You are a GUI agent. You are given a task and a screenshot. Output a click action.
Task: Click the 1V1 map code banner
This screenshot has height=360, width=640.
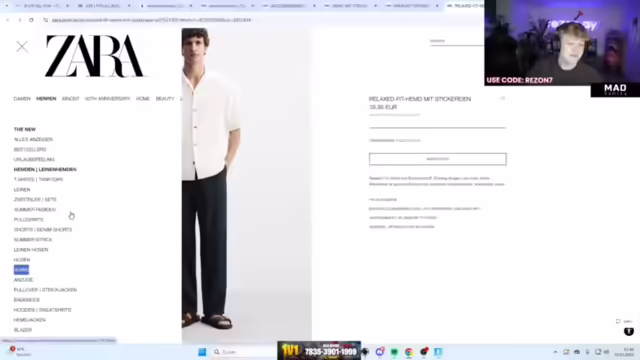(x=319, y=350)
